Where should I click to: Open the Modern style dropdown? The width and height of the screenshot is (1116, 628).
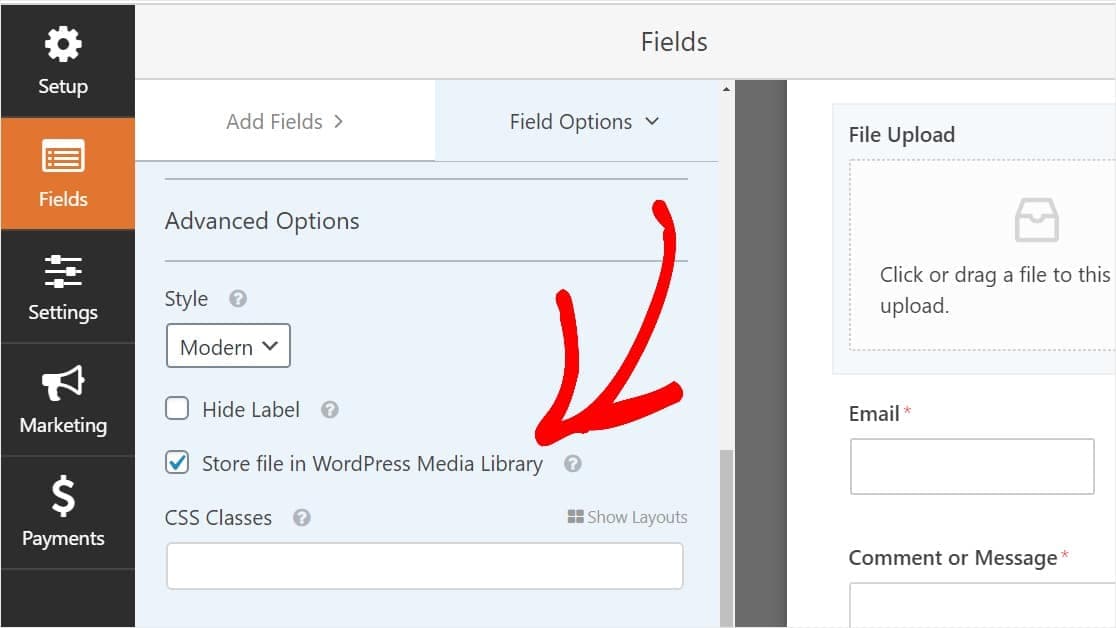tap(227, 346)
